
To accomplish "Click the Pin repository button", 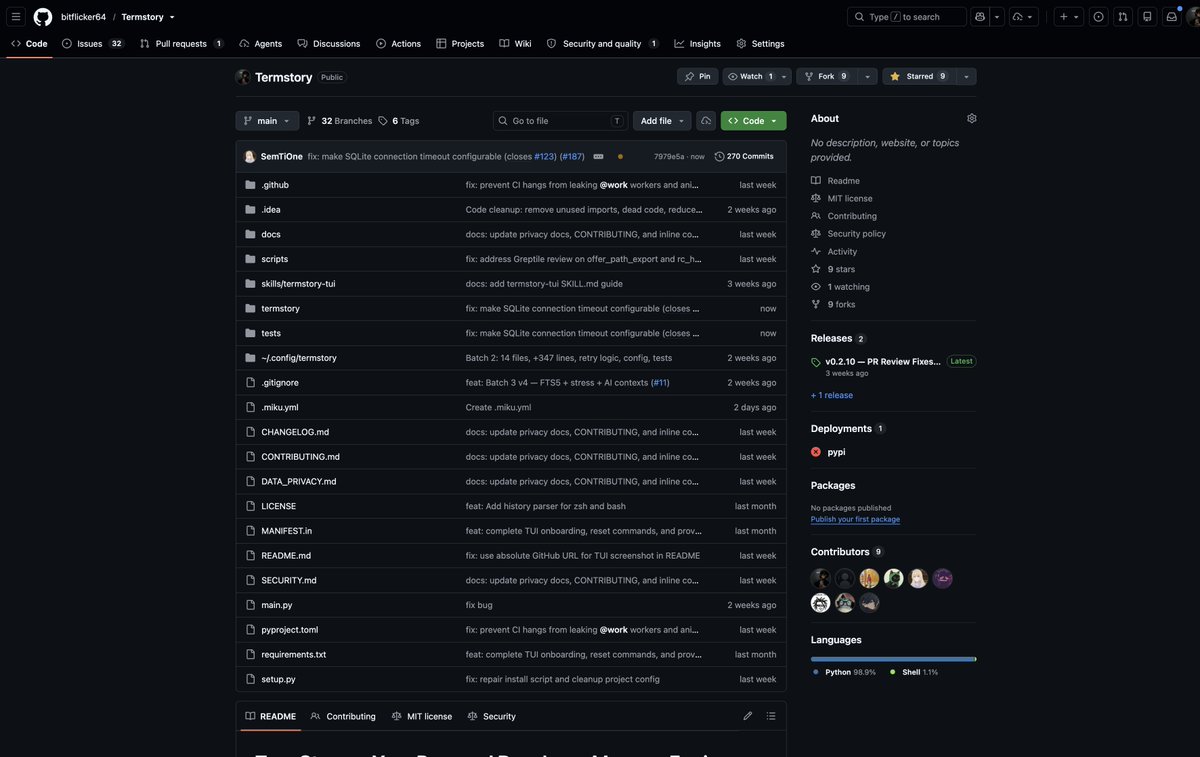I will (697, 76).
